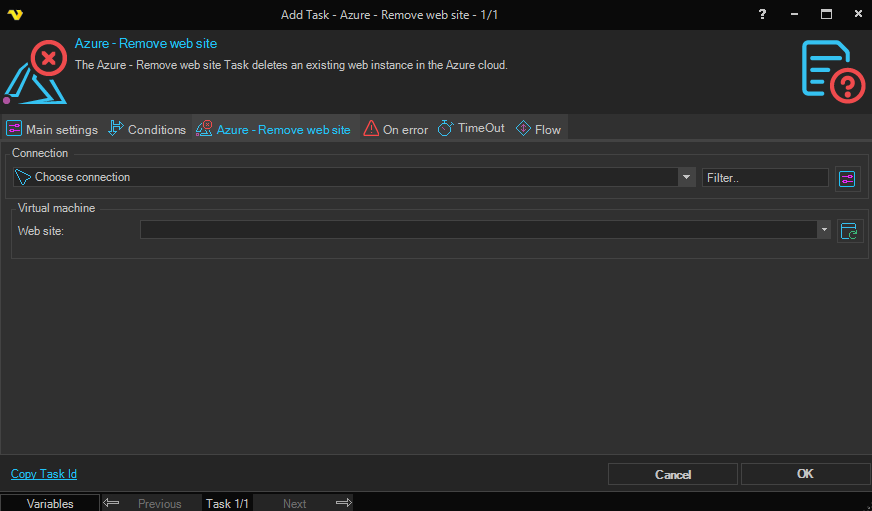This screenshot has height=511, width=872.
Task: Select the Flow tab
Action: pos(538,129)
